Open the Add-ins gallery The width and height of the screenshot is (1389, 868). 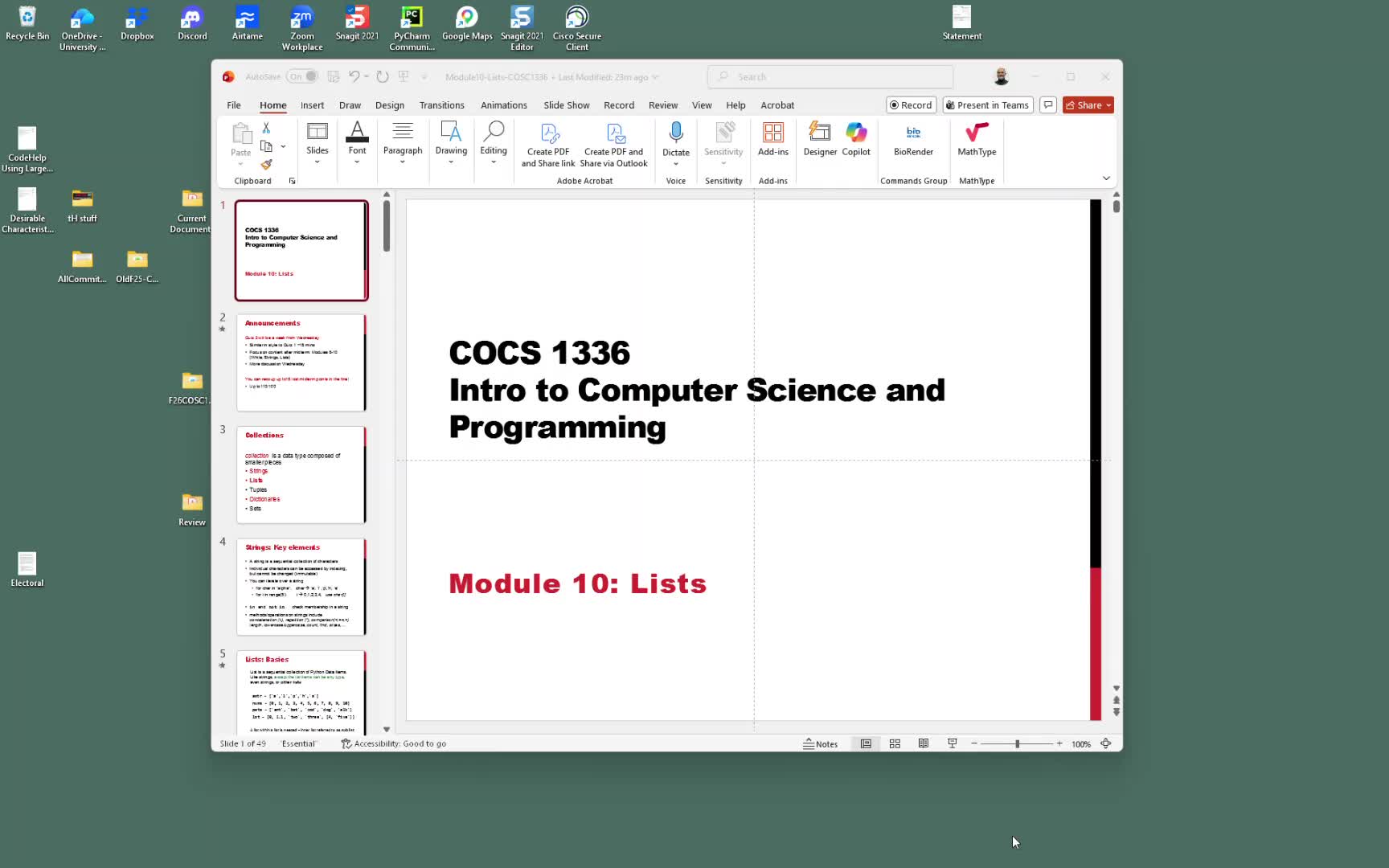(772, 137)
